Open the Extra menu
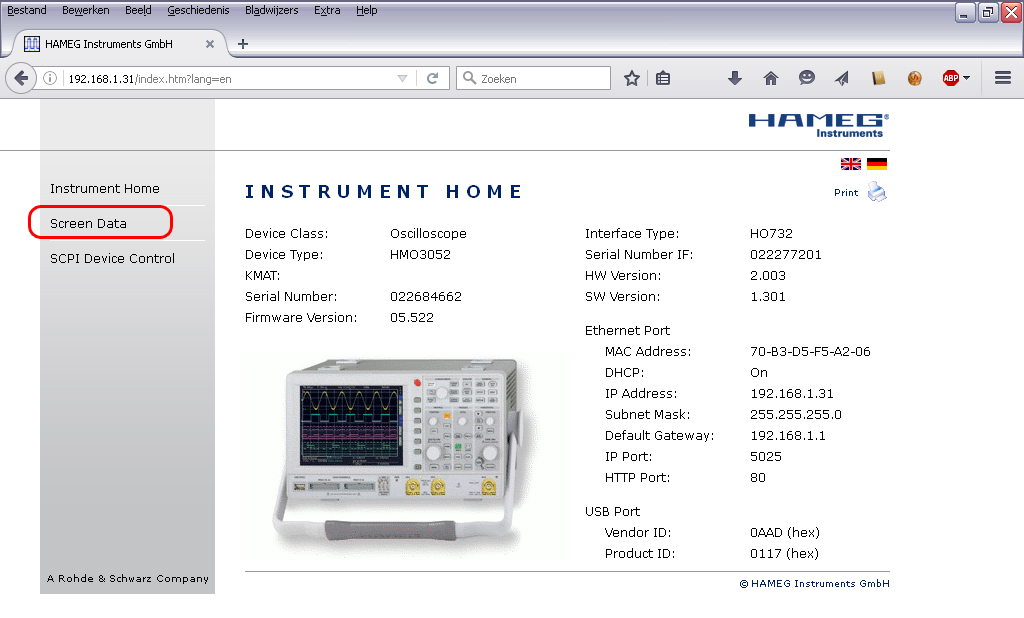The width and height of the screenshot is (1024, 618). click(x=327, y=10)
